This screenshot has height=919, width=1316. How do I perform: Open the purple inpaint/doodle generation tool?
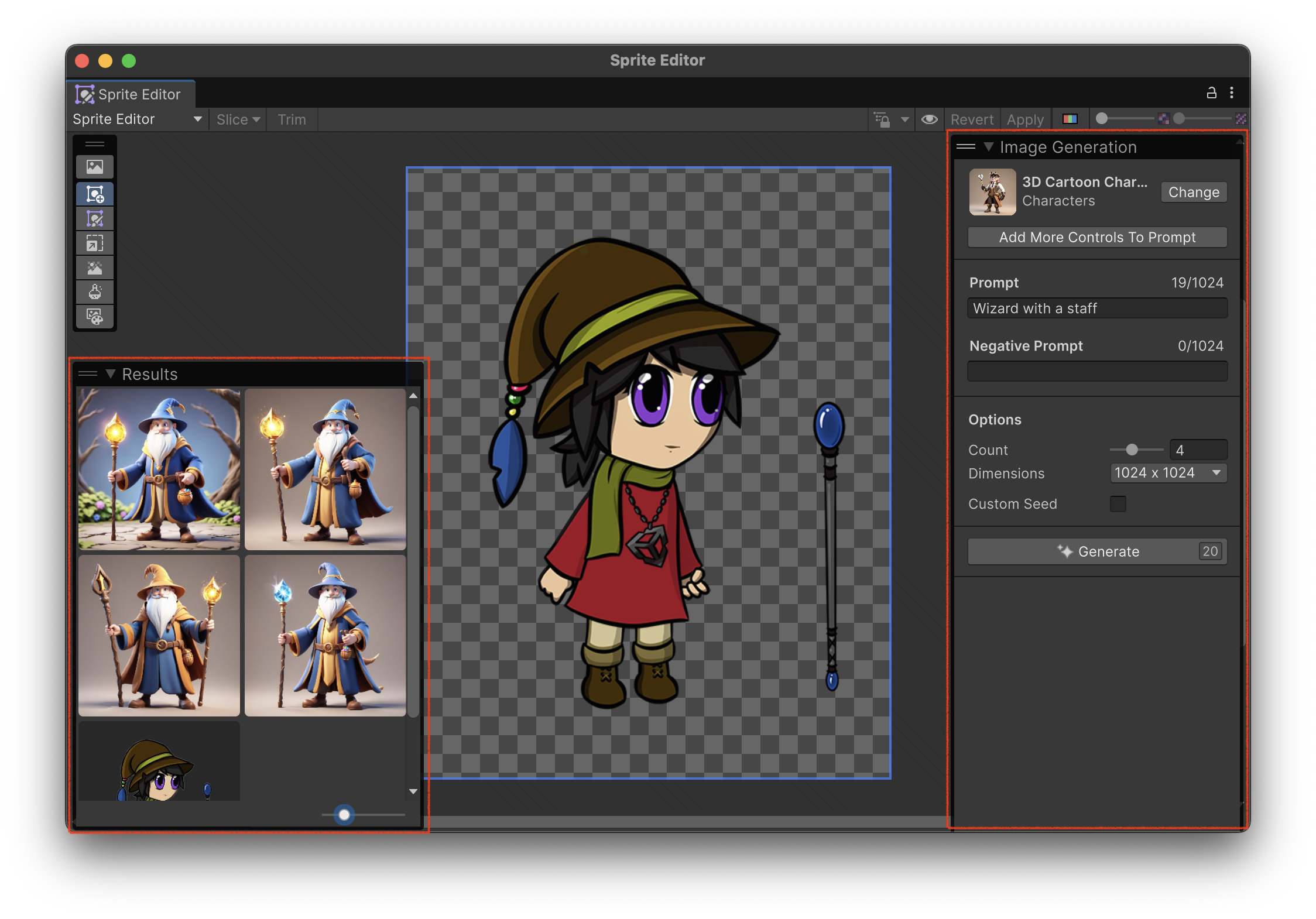[x=95, y=219]
